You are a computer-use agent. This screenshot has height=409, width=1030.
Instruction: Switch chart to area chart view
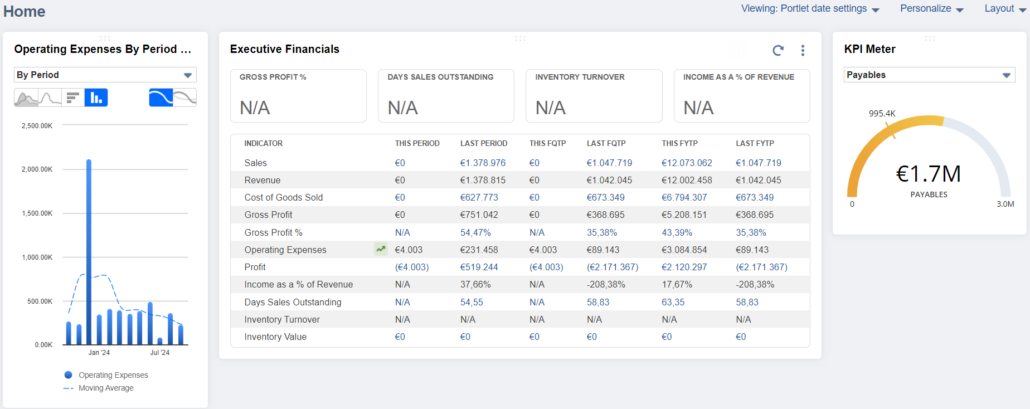[26, 98]
